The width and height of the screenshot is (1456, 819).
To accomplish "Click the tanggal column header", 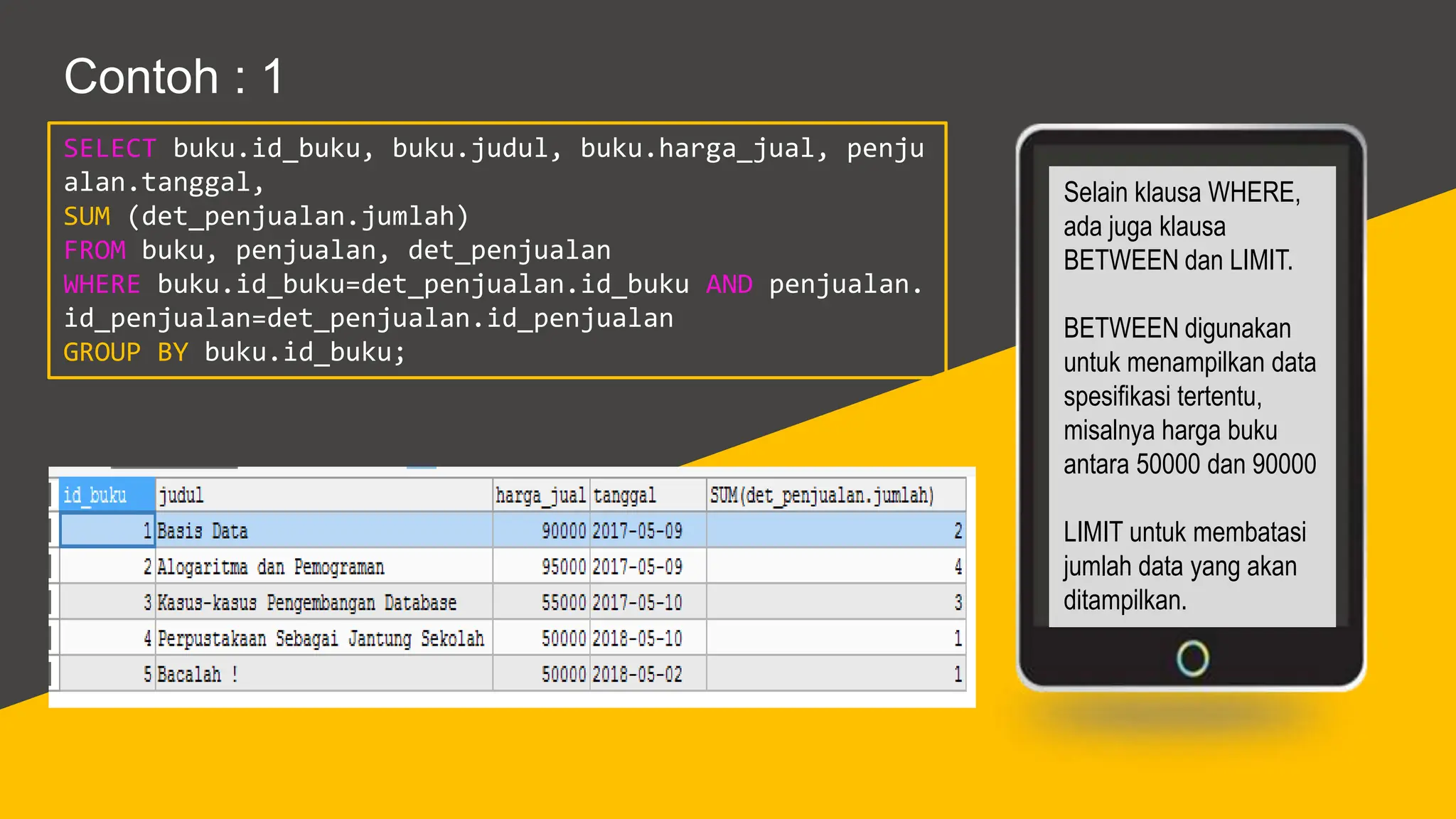I will [648, 495].
